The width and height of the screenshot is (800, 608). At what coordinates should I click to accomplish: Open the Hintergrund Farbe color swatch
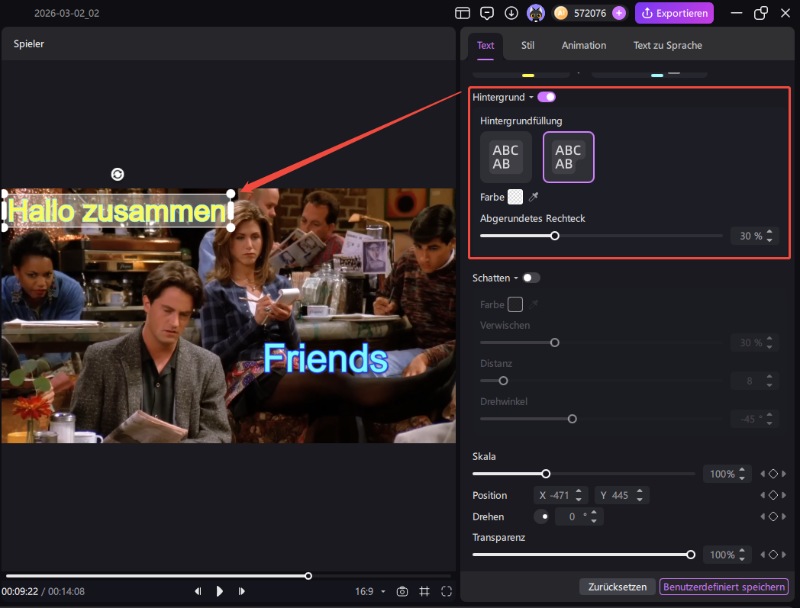(515, 197)
